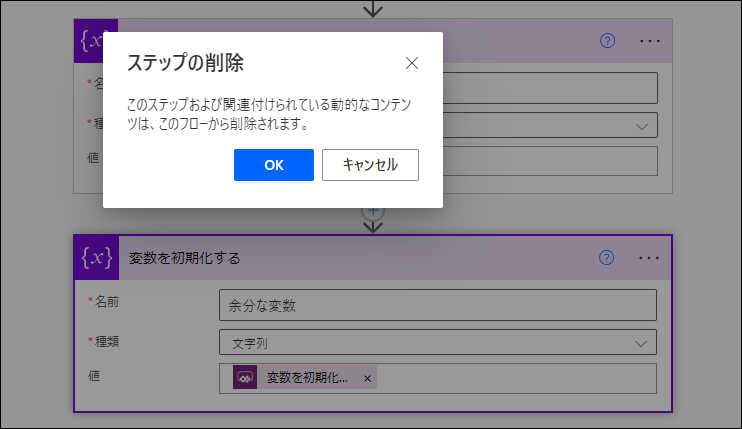Open help for lower 変数を初期化する step

(x=606, y=257)
